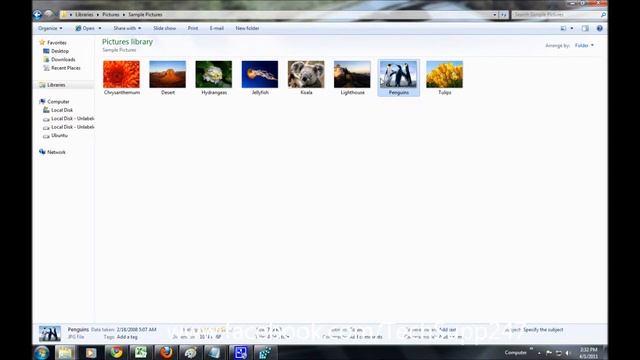Select Network in the navigation pane

[x=56, y=152]
